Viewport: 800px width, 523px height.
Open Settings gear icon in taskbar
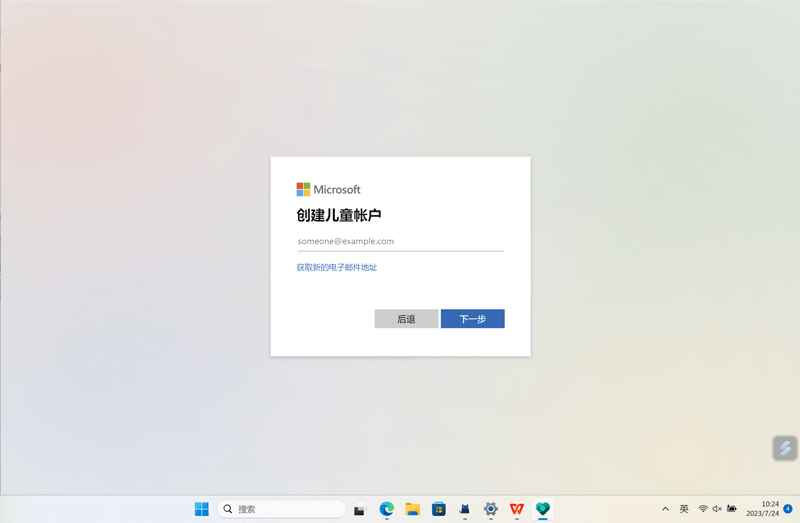(491, 509)
